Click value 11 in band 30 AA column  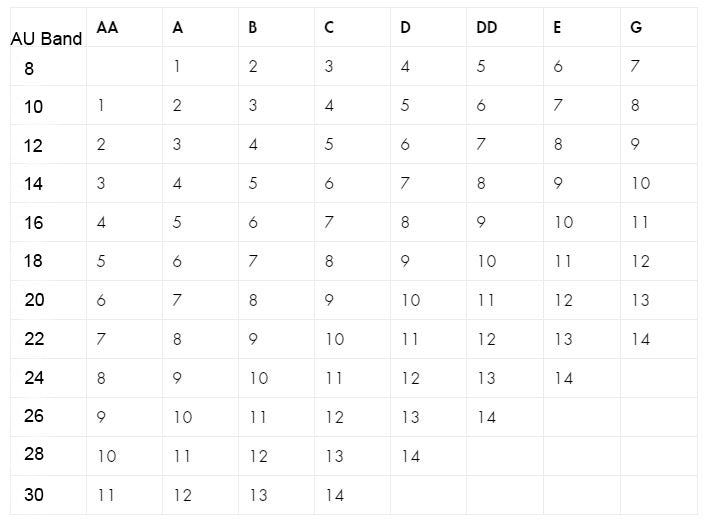click(106, 495)
